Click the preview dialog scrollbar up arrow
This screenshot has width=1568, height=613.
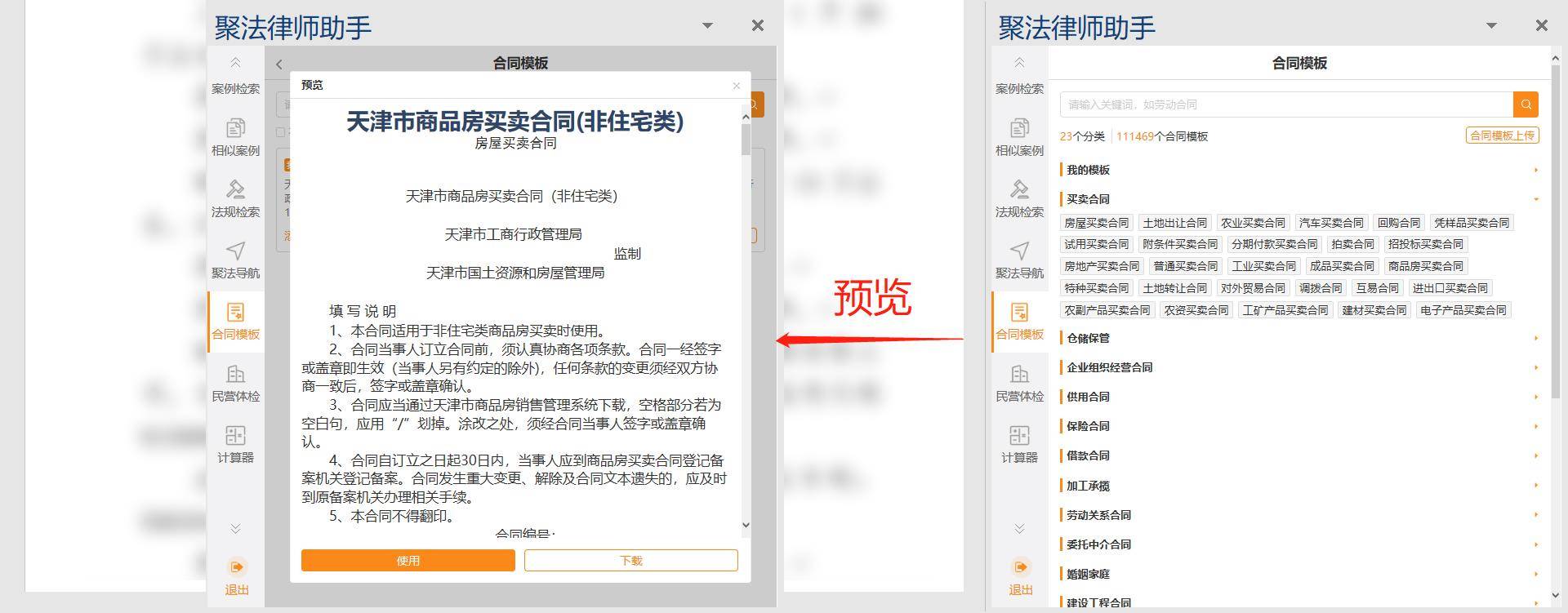tap(746, 117)
